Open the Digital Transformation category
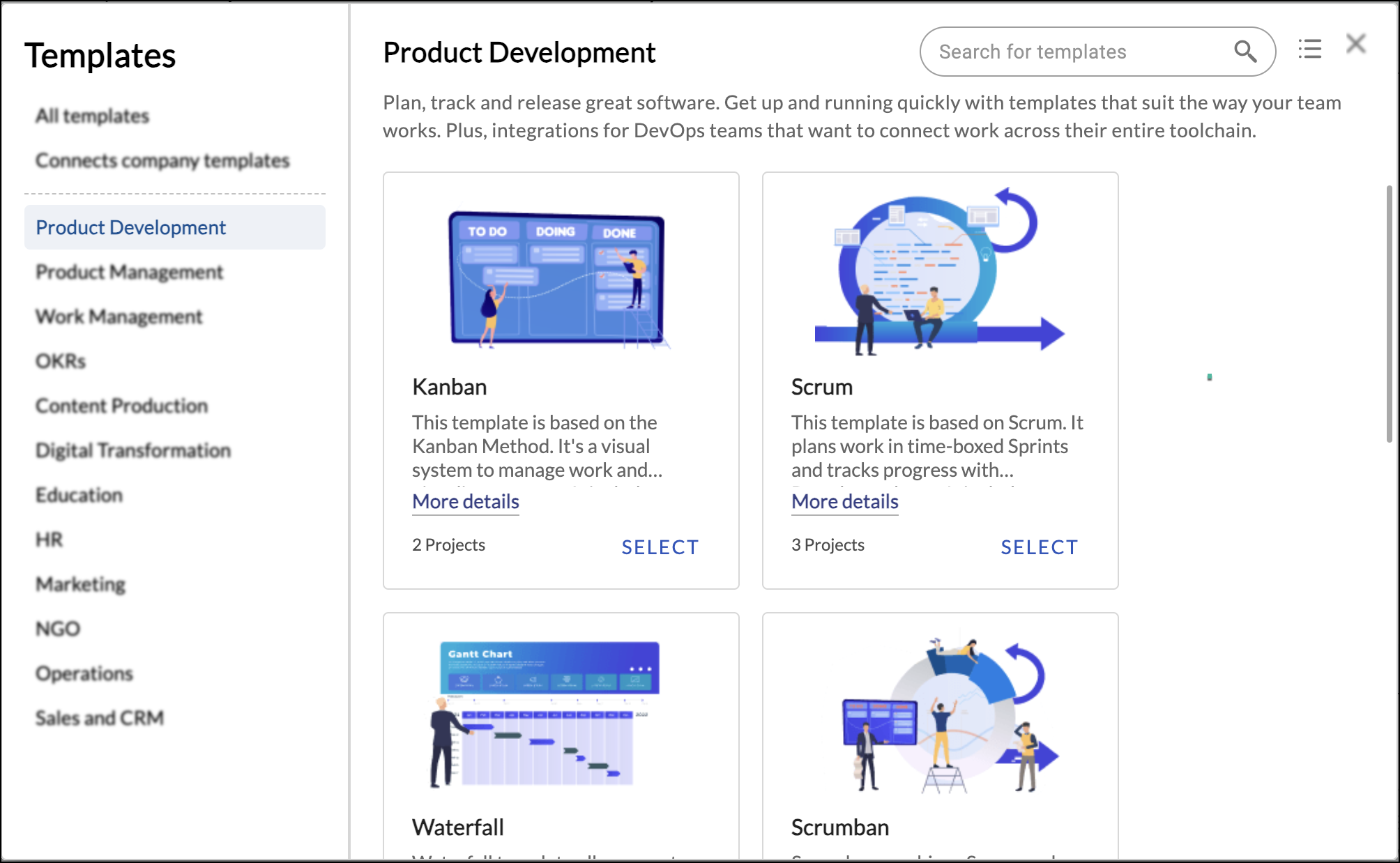Viewport: 1400px width, 863px height. click(x=134, y=450)
